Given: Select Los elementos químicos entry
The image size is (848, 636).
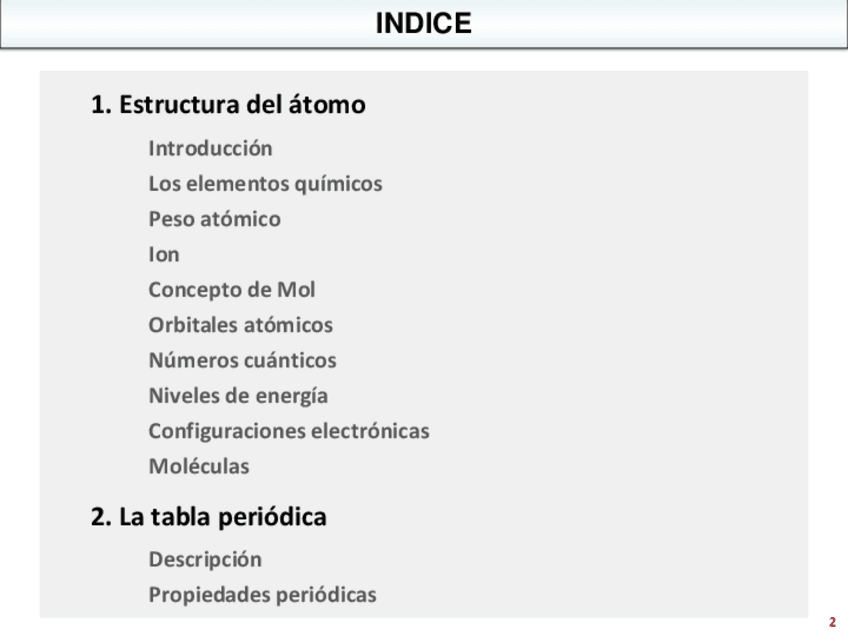Looking at the screenshot, I should tap(265, 184).
